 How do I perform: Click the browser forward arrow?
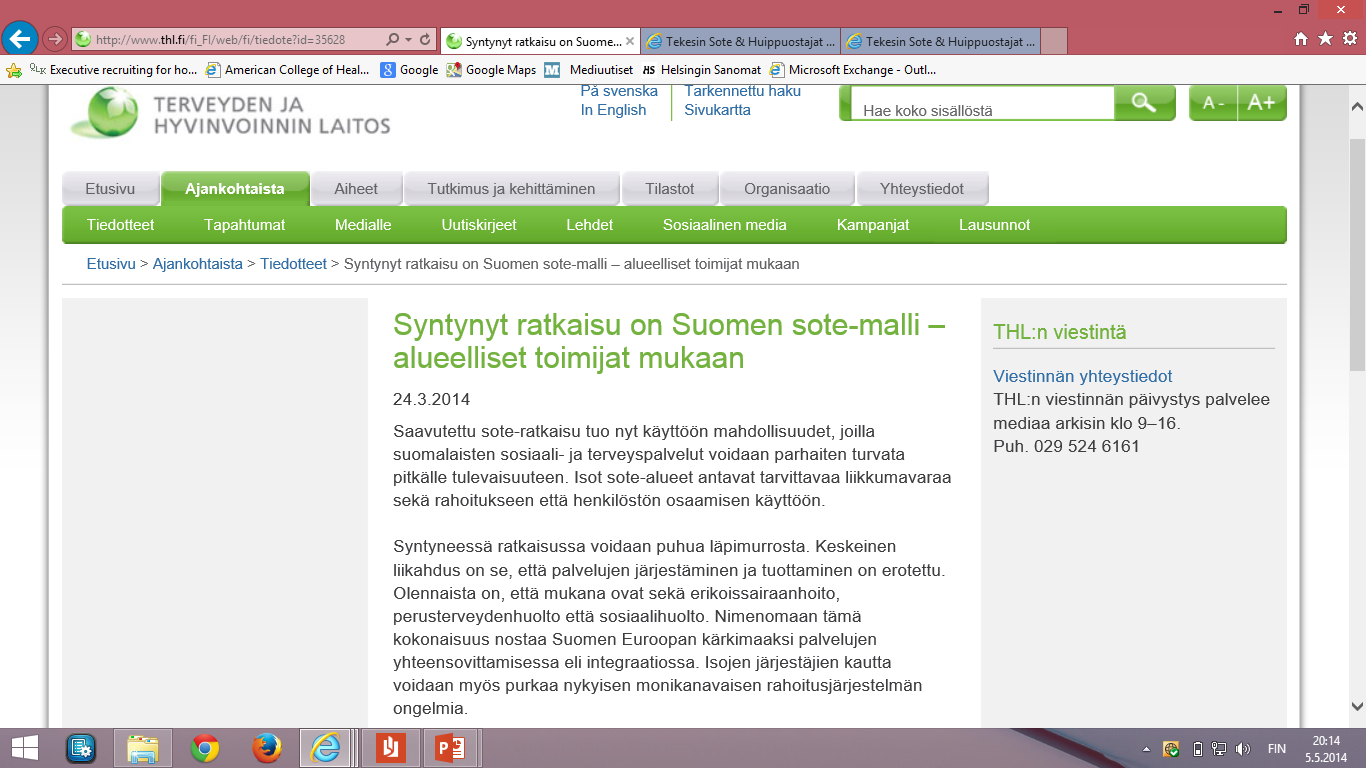coord(55,39)
